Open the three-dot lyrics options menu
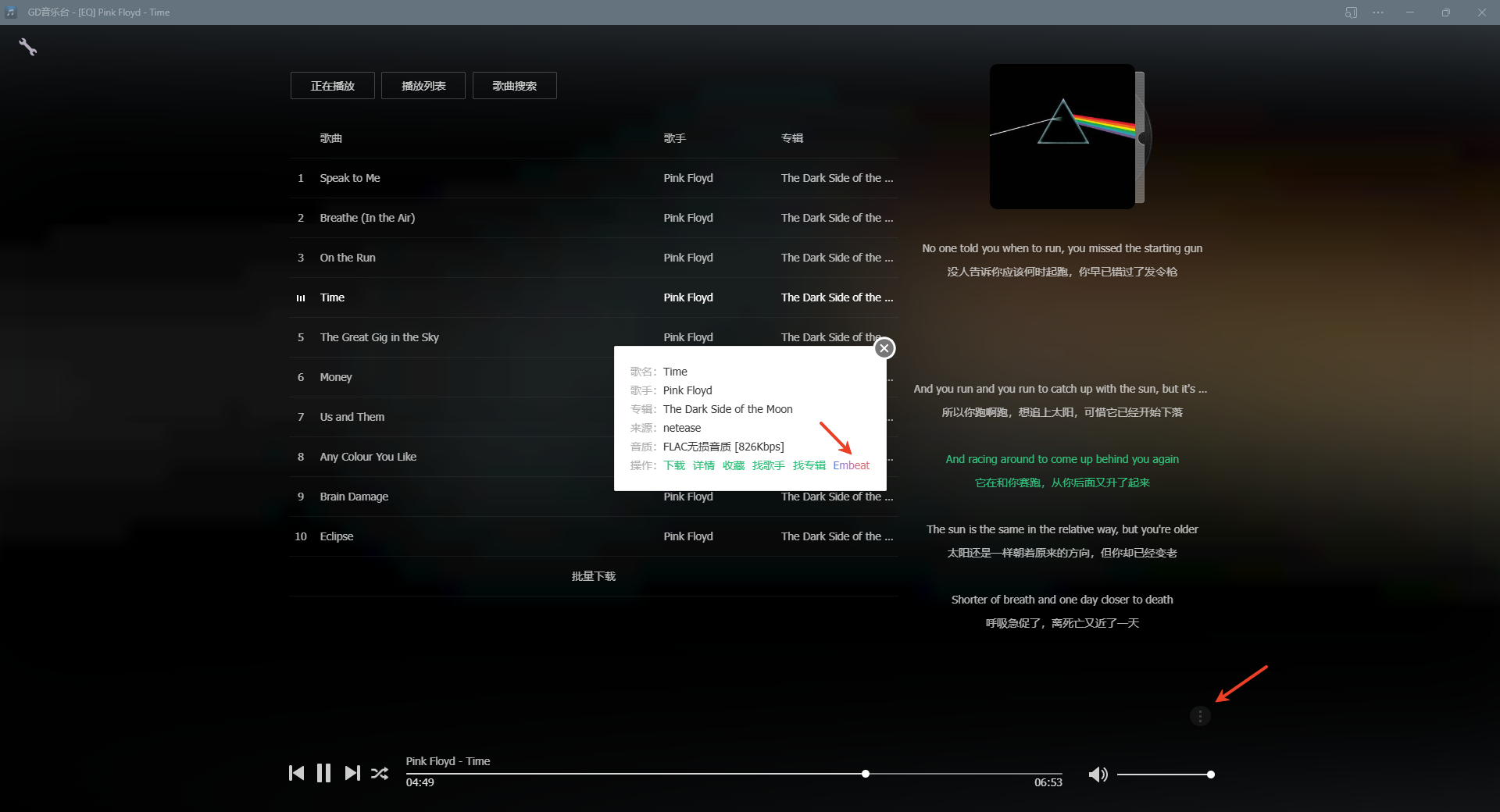The height and width of the screenshot is (812, 1500). (1200, 716)
